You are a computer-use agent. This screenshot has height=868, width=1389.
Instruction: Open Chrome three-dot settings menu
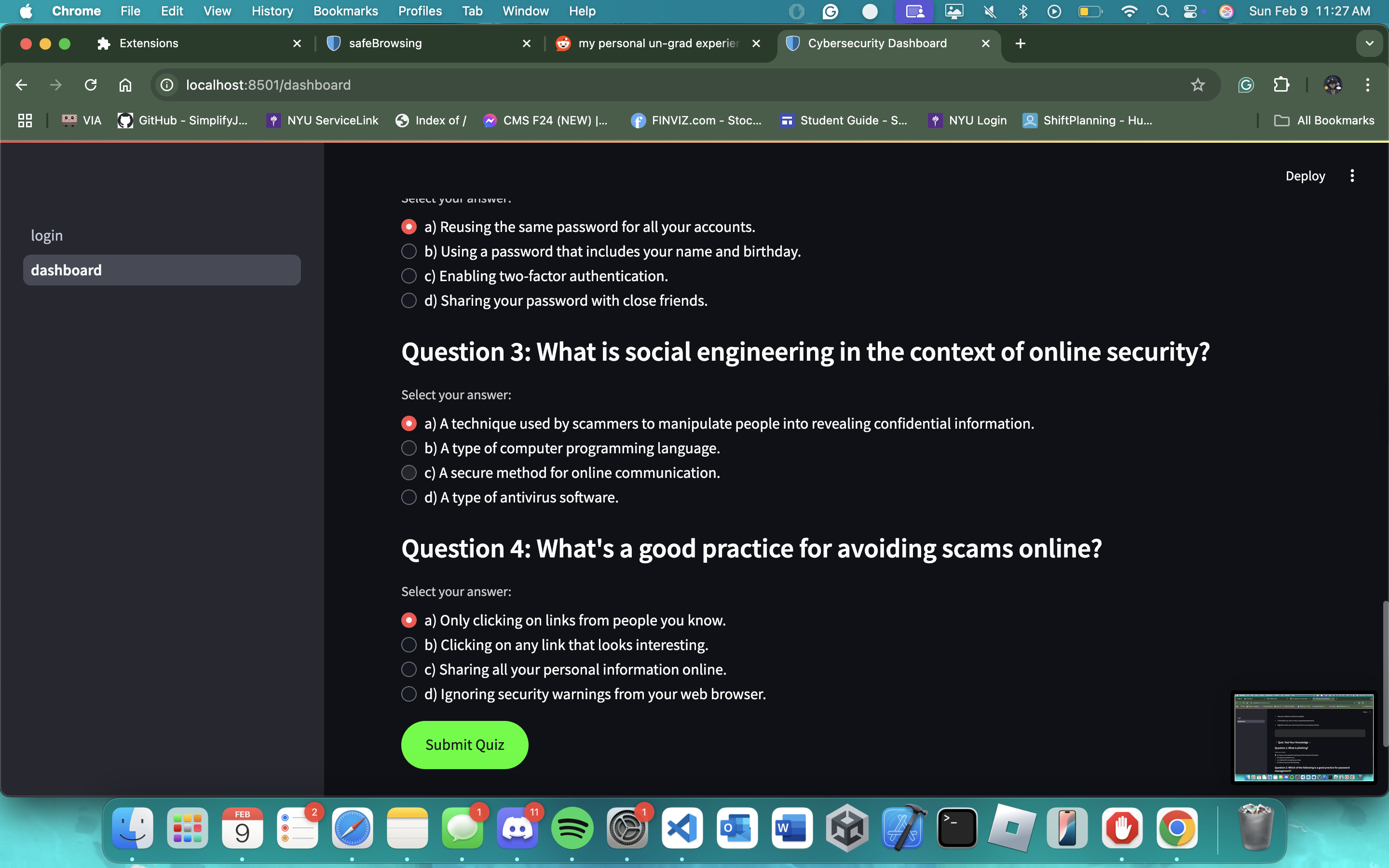coord(1367,85)
